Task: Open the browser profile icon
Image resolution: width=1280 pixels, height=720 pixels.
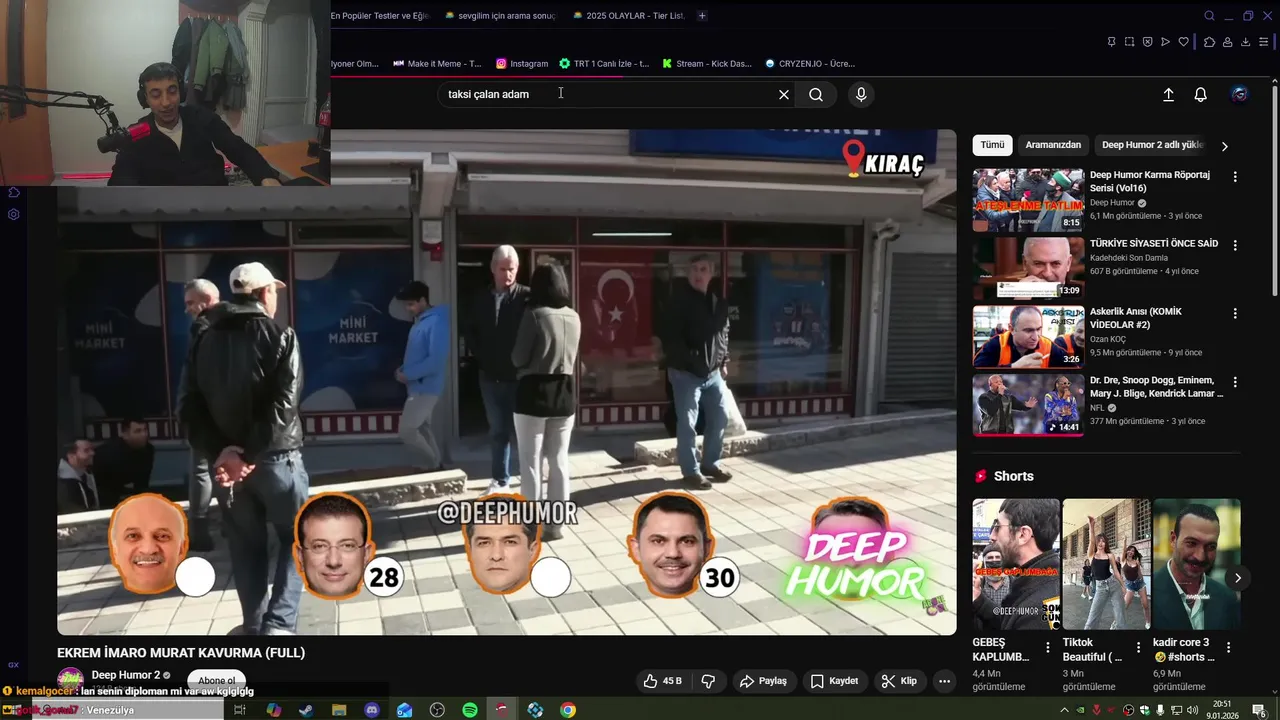Action: tap(1227, 42)
